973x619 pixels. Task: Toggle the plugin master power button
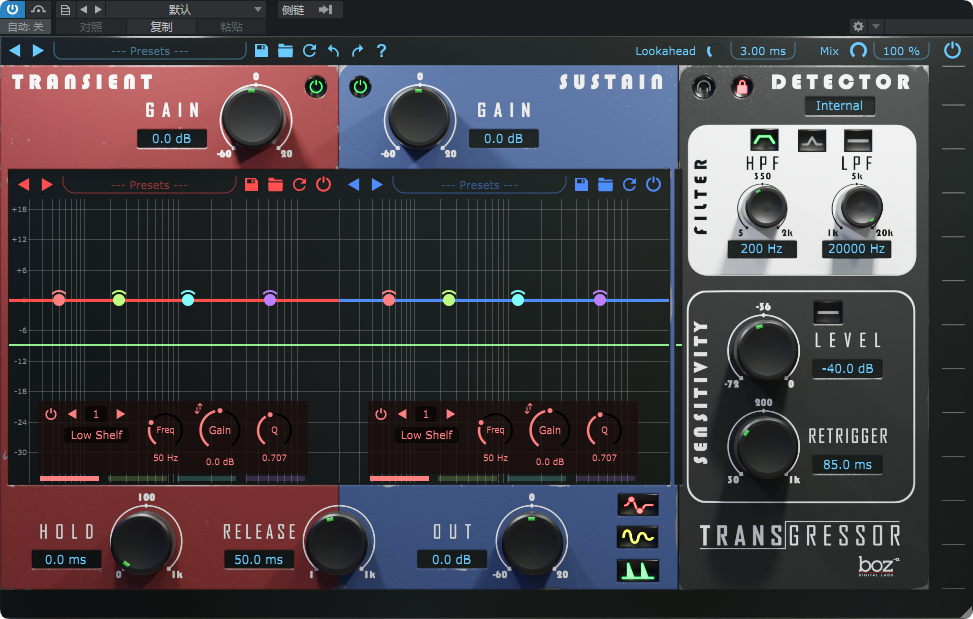click(x=953, y=50)
